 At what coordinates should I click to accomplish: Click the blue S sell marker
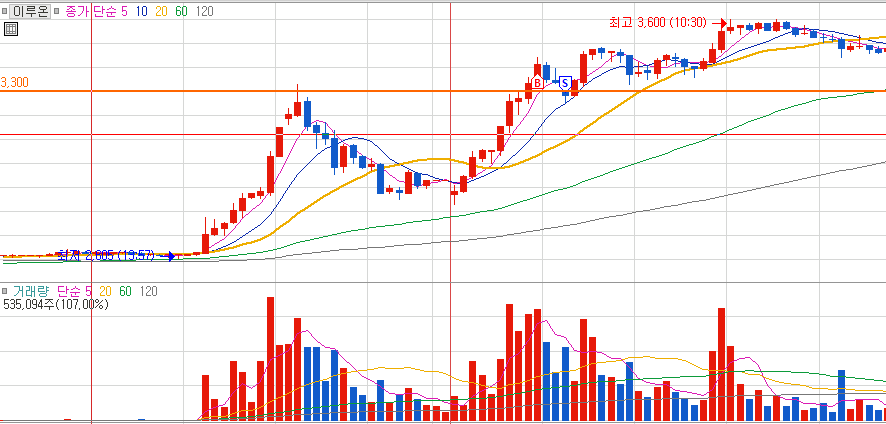pos(566,83)
